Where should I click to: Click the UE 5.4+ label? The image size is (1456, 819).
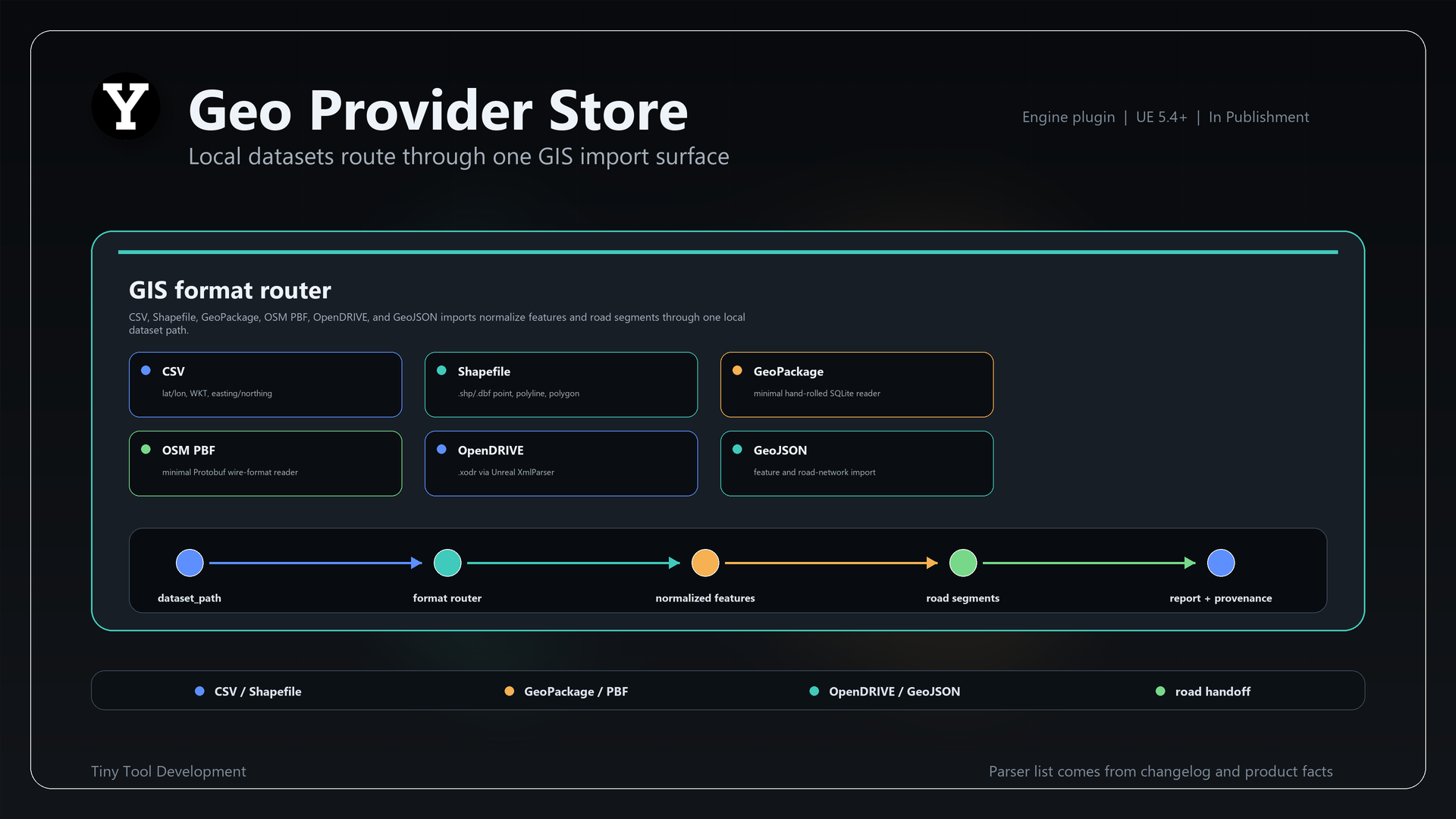[x=1161, y=117]
